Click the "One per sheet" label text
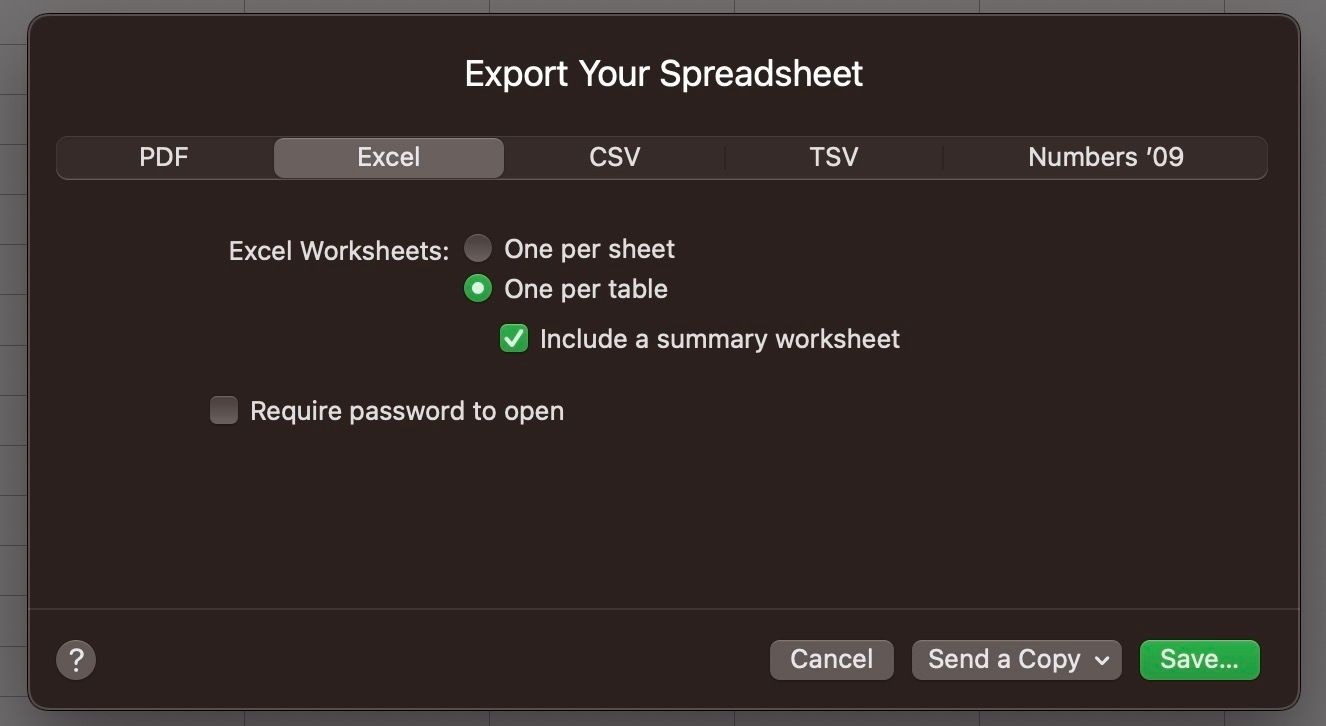Viewport: 1326px width, 726px height. point(589,249)
